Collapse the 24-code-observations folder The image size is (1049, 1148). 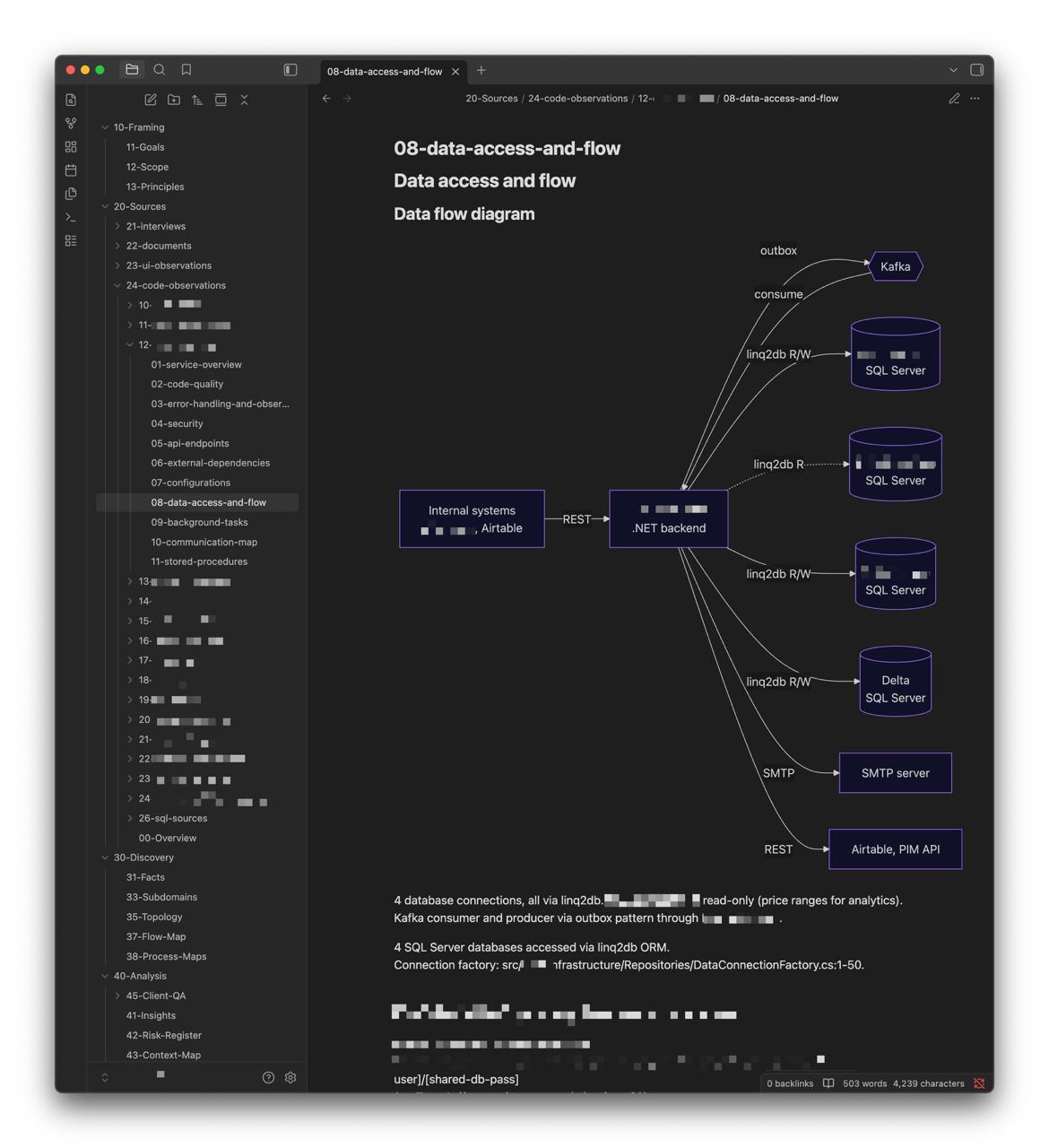[x=117, y=285]
